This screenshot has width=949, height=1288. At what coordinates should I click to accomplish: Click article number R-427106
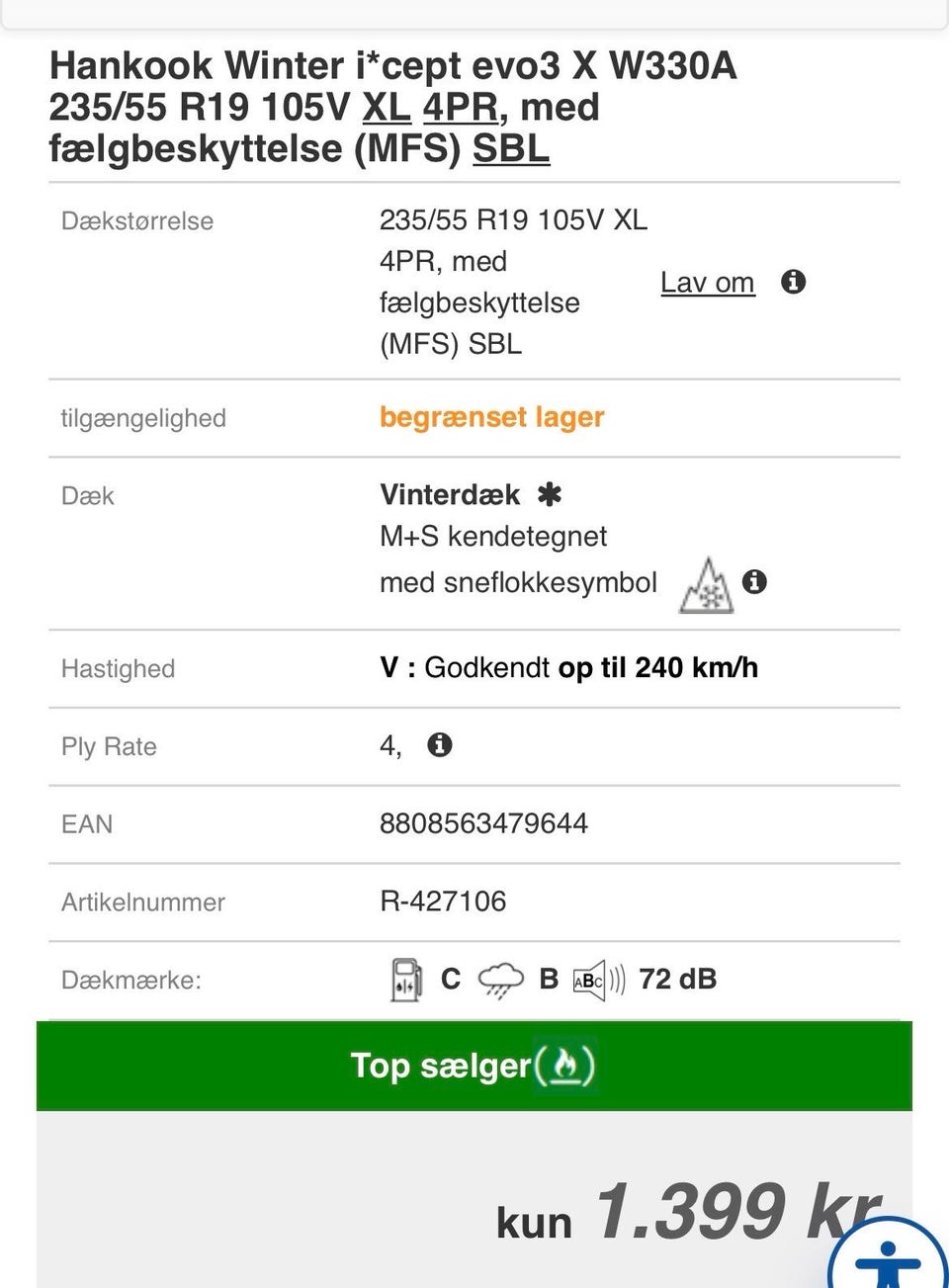point(443,901)
